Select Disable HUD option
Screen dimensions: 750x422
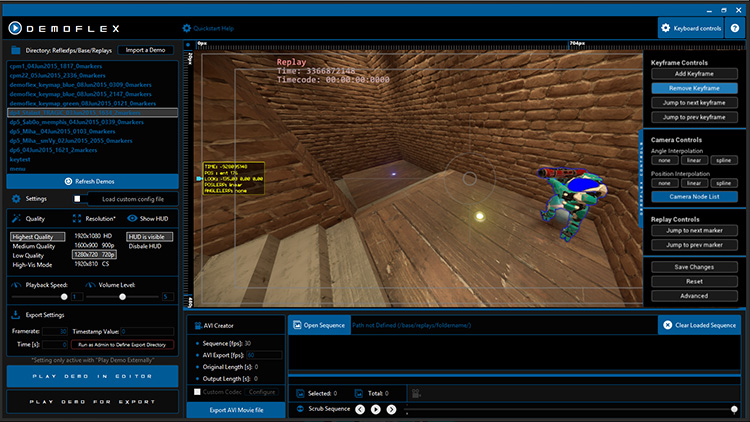click(x=145, y=247)
